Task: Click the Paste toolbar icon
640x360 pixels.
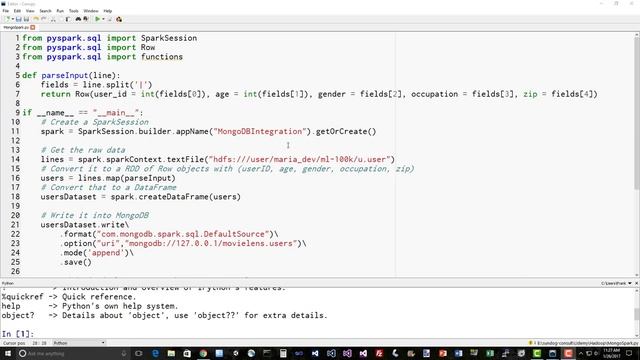Action: click(x=67, y=19)
